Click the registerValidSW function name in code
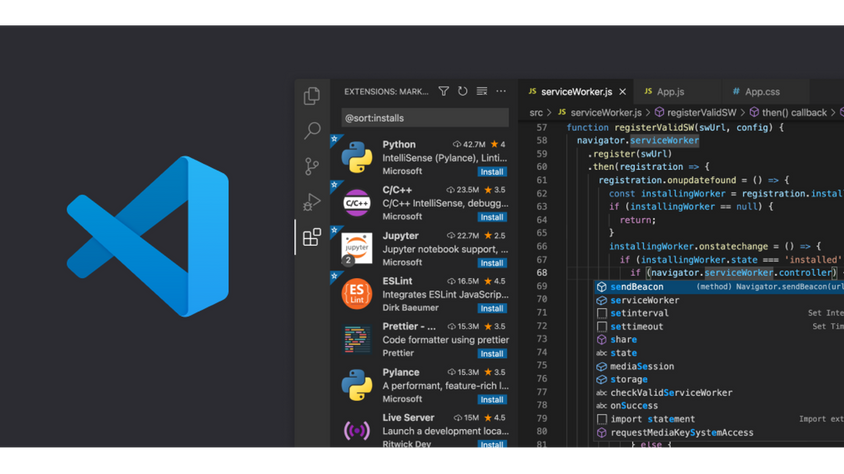844x474 pixels. pos(654,128)
